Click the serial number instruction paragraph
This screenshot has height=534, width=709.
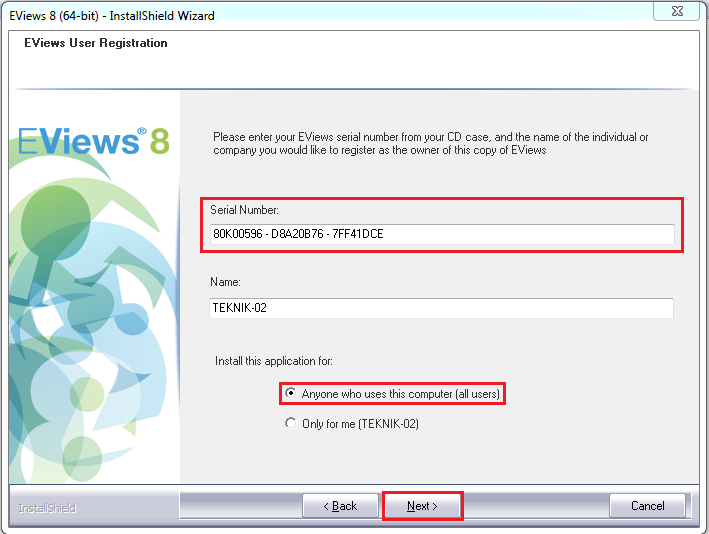[x=430, y=143]
